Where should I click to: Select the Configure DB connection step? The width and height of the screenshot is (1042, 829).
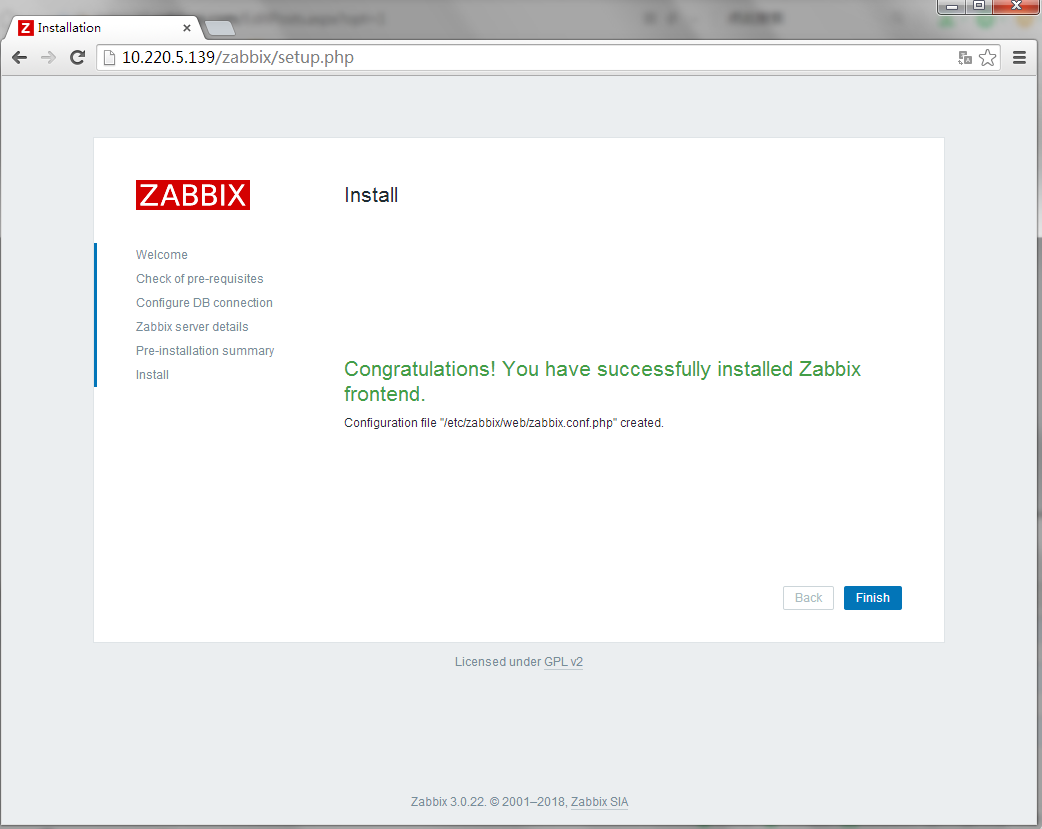pyautogui.click(x=204, y=302)
